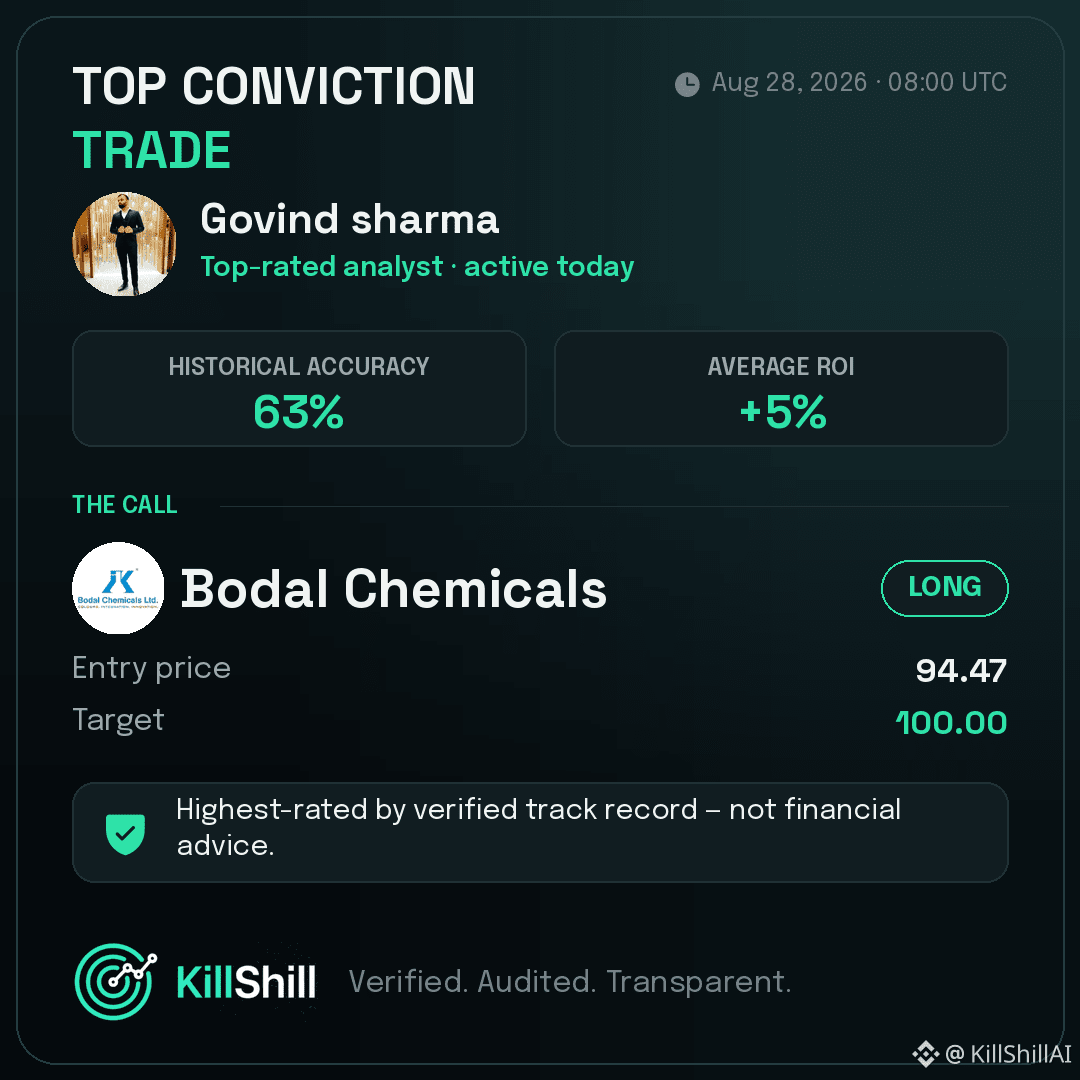
Task: Click the KillShill radar logo icon
Action: 115,981
